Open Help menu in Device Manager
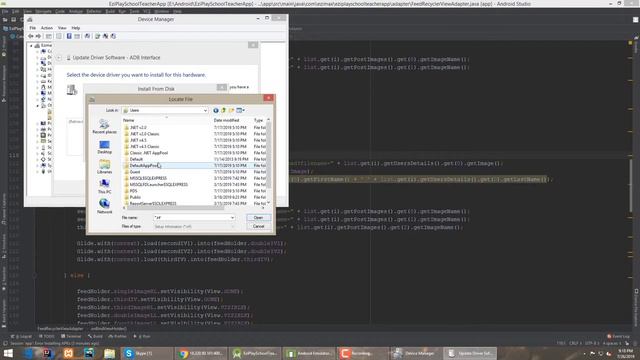 [x=76, y=28]
